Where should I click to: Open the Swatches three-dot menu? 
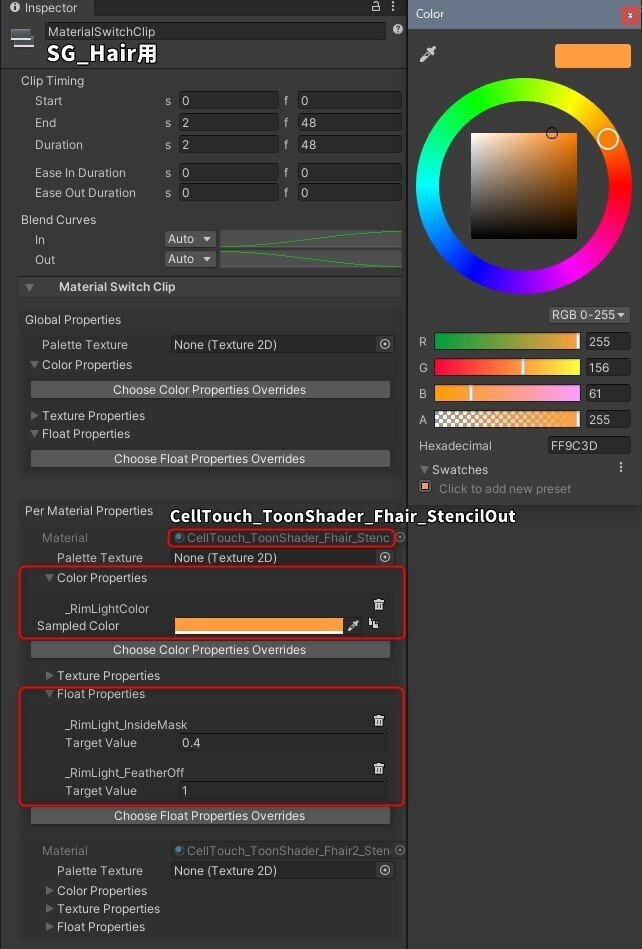(x=621, y=467)
